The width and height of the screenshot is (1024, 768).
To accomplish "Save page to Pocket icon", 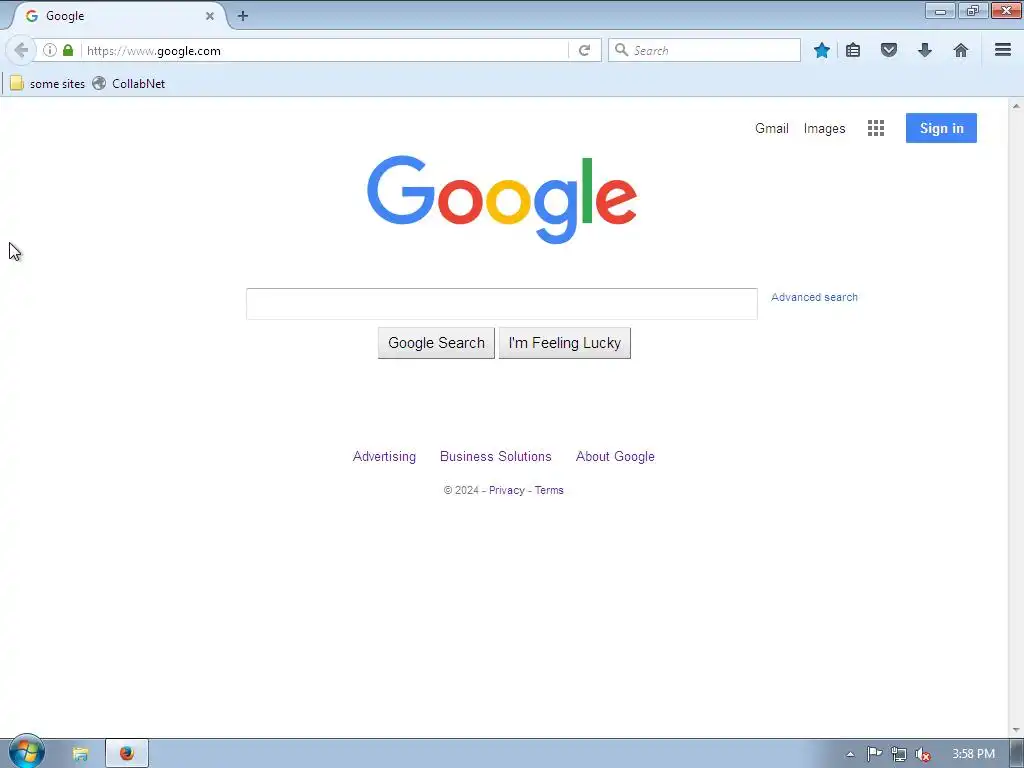I will pos(889,50).
